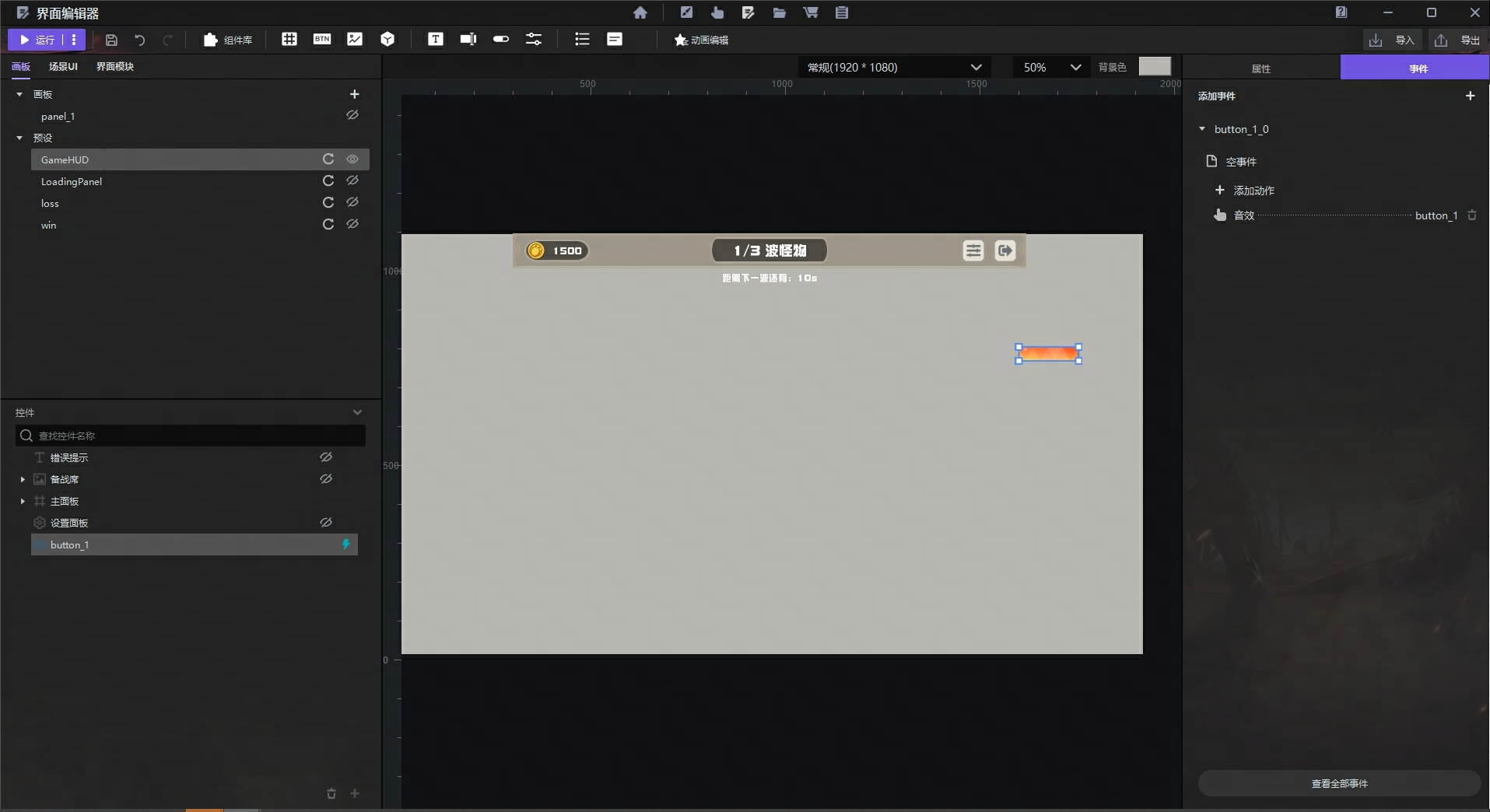Refresh the LoadingPanel preset
1490x812 pixels.
[328, 181]
